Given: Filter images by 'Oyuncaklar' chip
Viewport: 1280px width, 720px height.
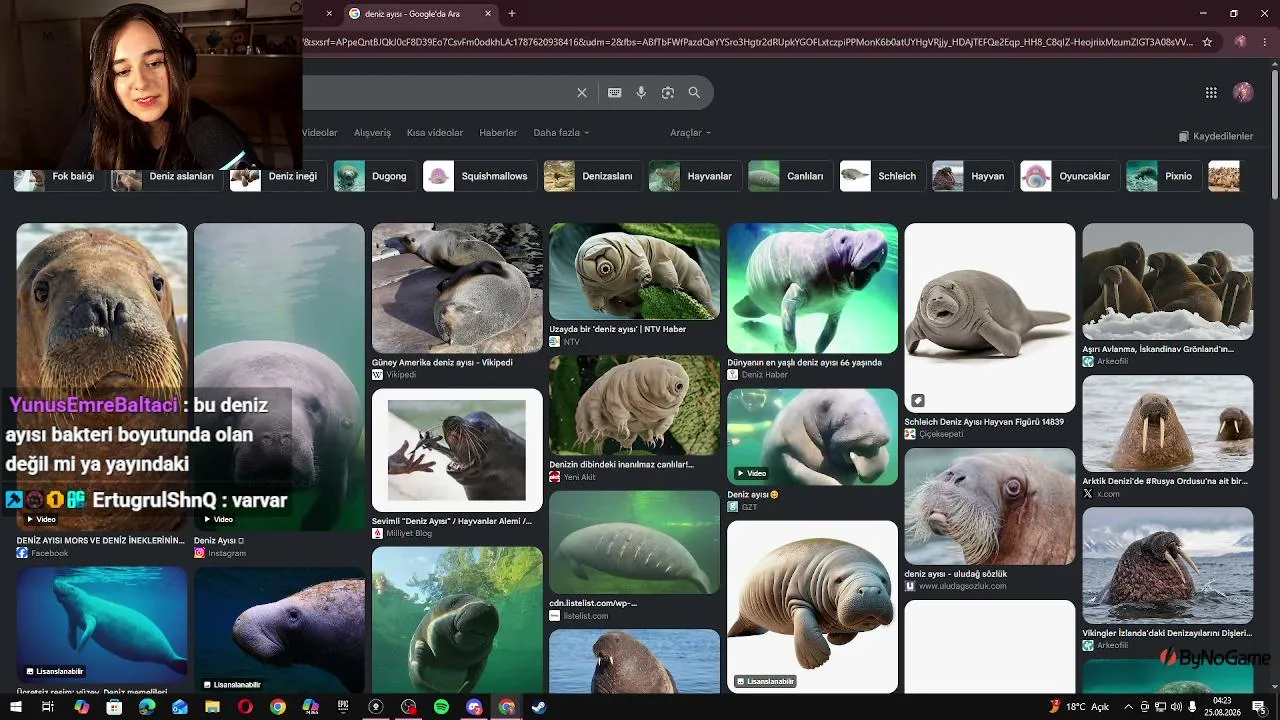Looking at the screenshot, I should (x=1070, y=176).
